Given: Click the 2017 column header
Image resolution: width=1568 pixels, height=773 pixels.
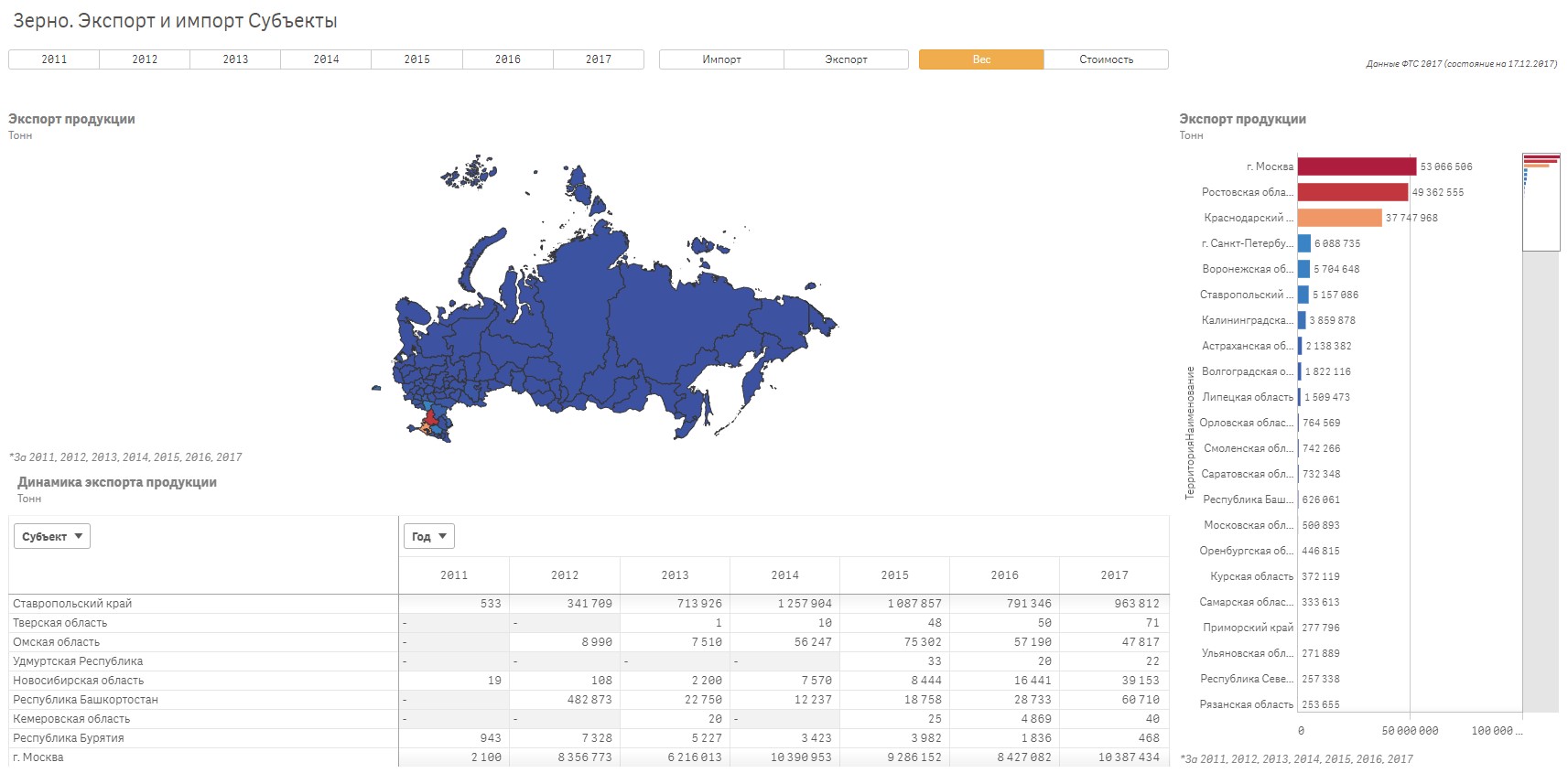Looking at the screenshot, I should pos(1114,575).
